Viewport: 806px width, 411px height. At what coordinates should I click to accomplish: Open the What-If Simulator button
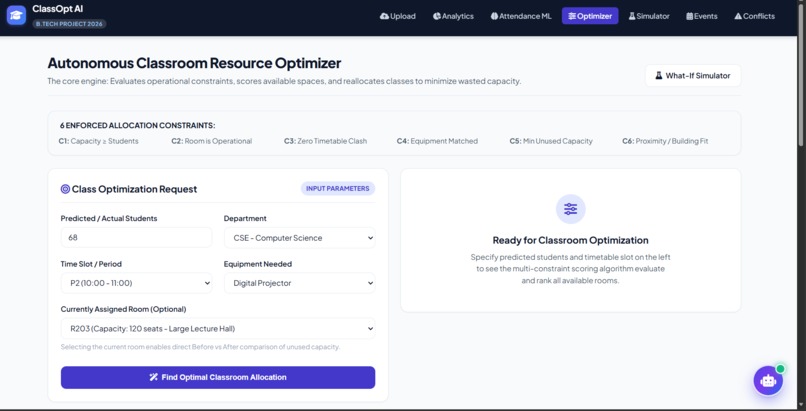tap(692, 76)
